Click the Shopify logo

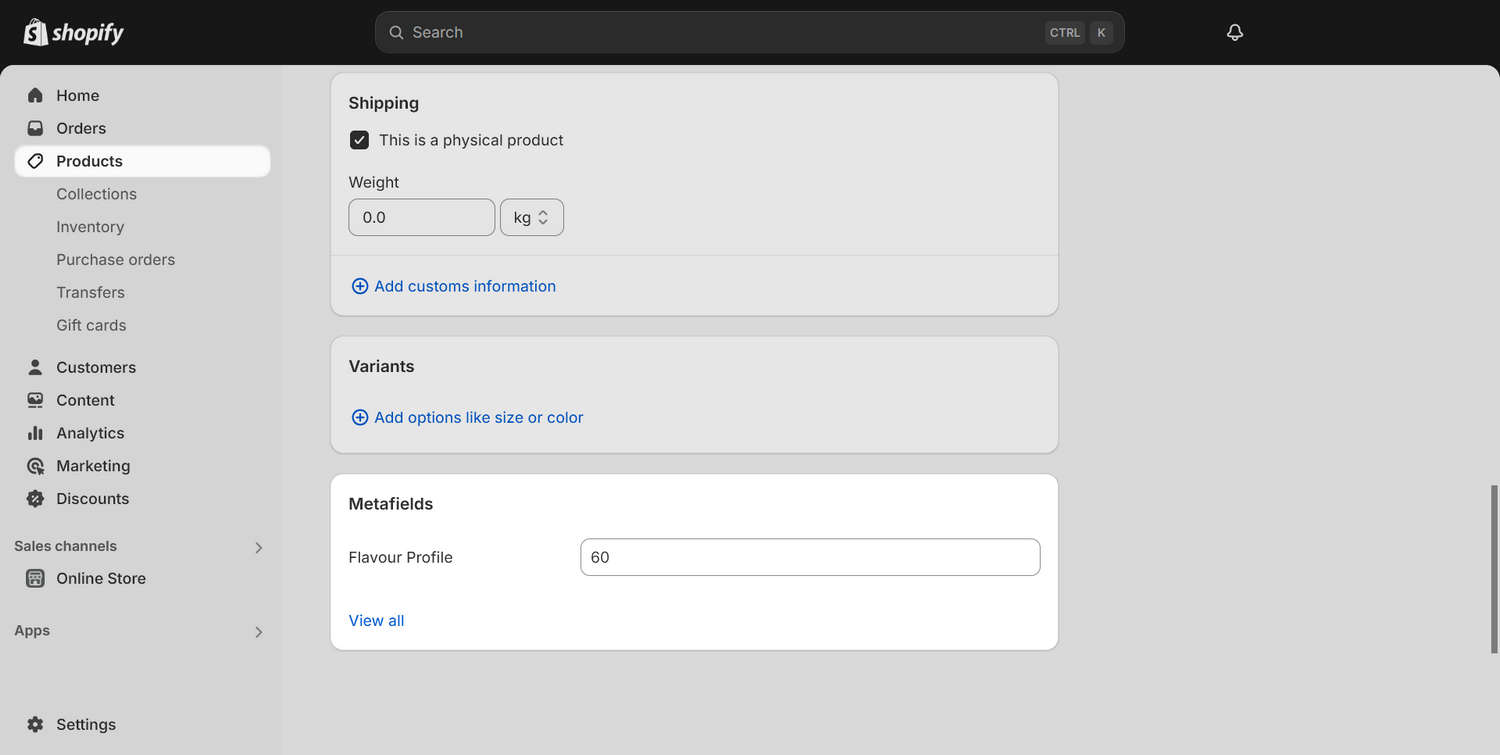(x=73, y=32)
